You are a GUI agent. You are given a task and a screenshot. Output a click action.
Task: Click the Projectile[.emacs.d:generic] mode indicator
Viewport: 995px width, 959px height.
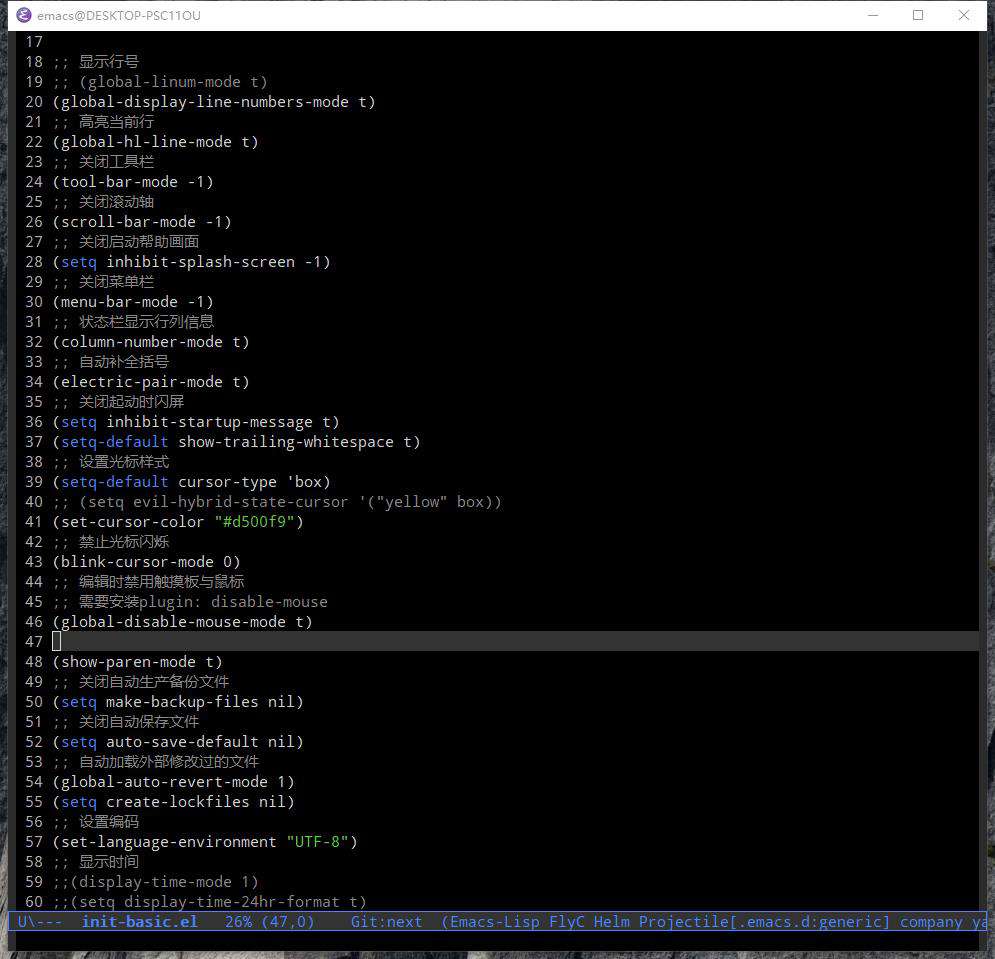coord(764,922)
